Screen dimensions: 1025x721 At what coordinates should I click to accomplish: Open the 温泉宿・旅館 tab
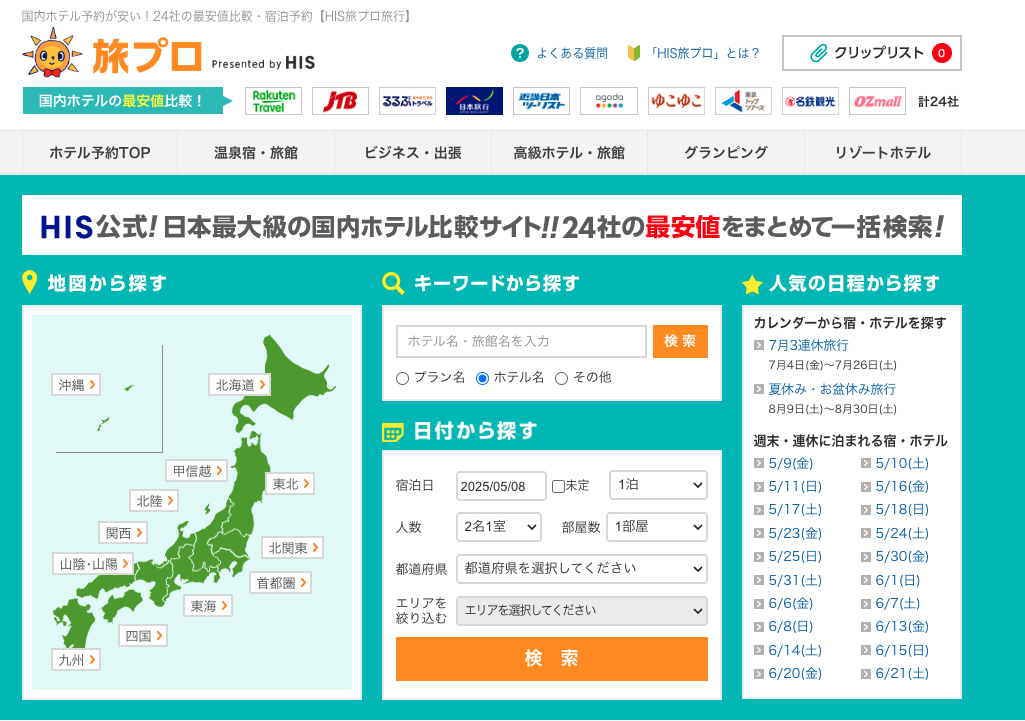coord(256,152)
